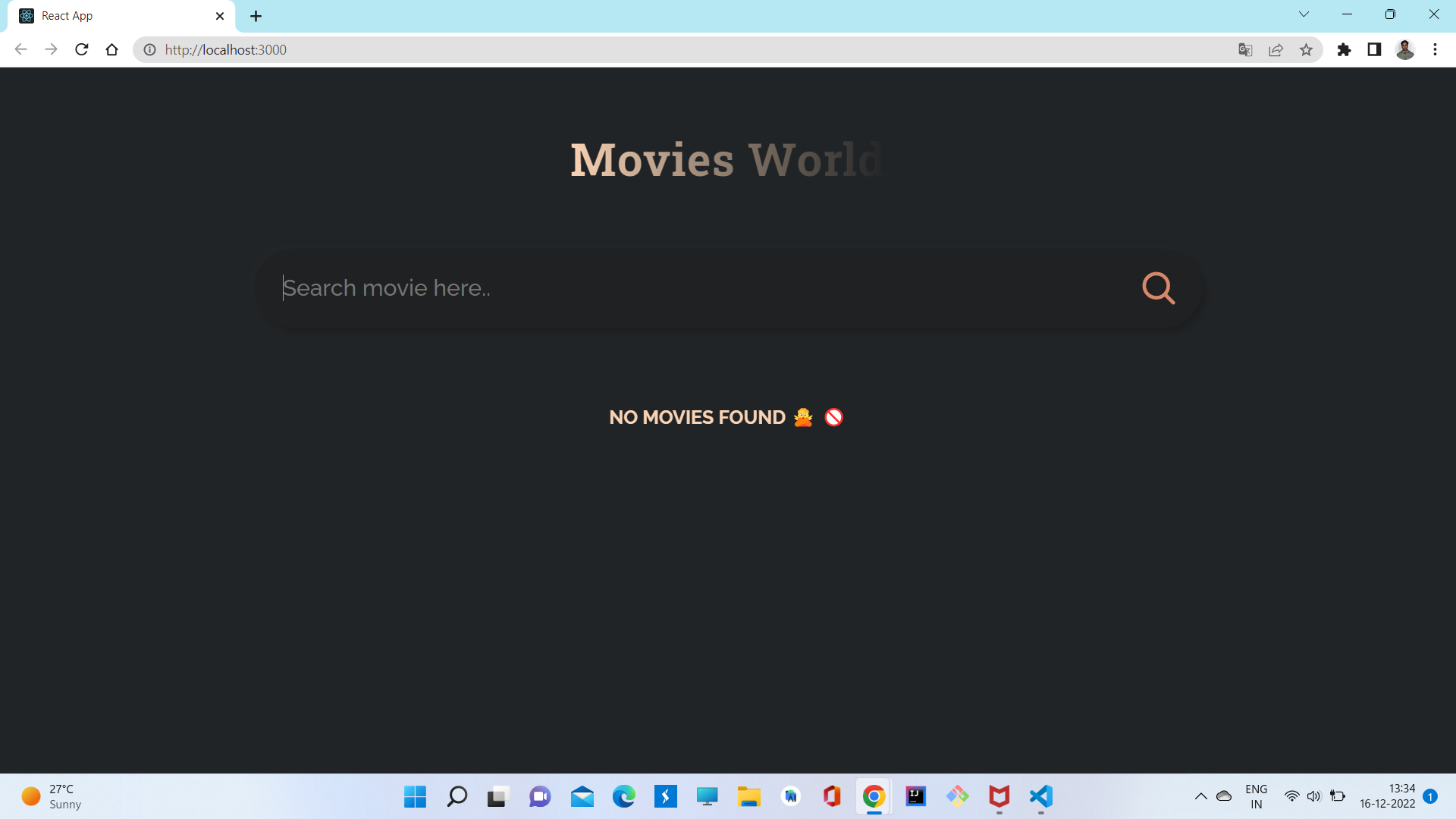Open Office app from taskbar

tap(832, 796)
